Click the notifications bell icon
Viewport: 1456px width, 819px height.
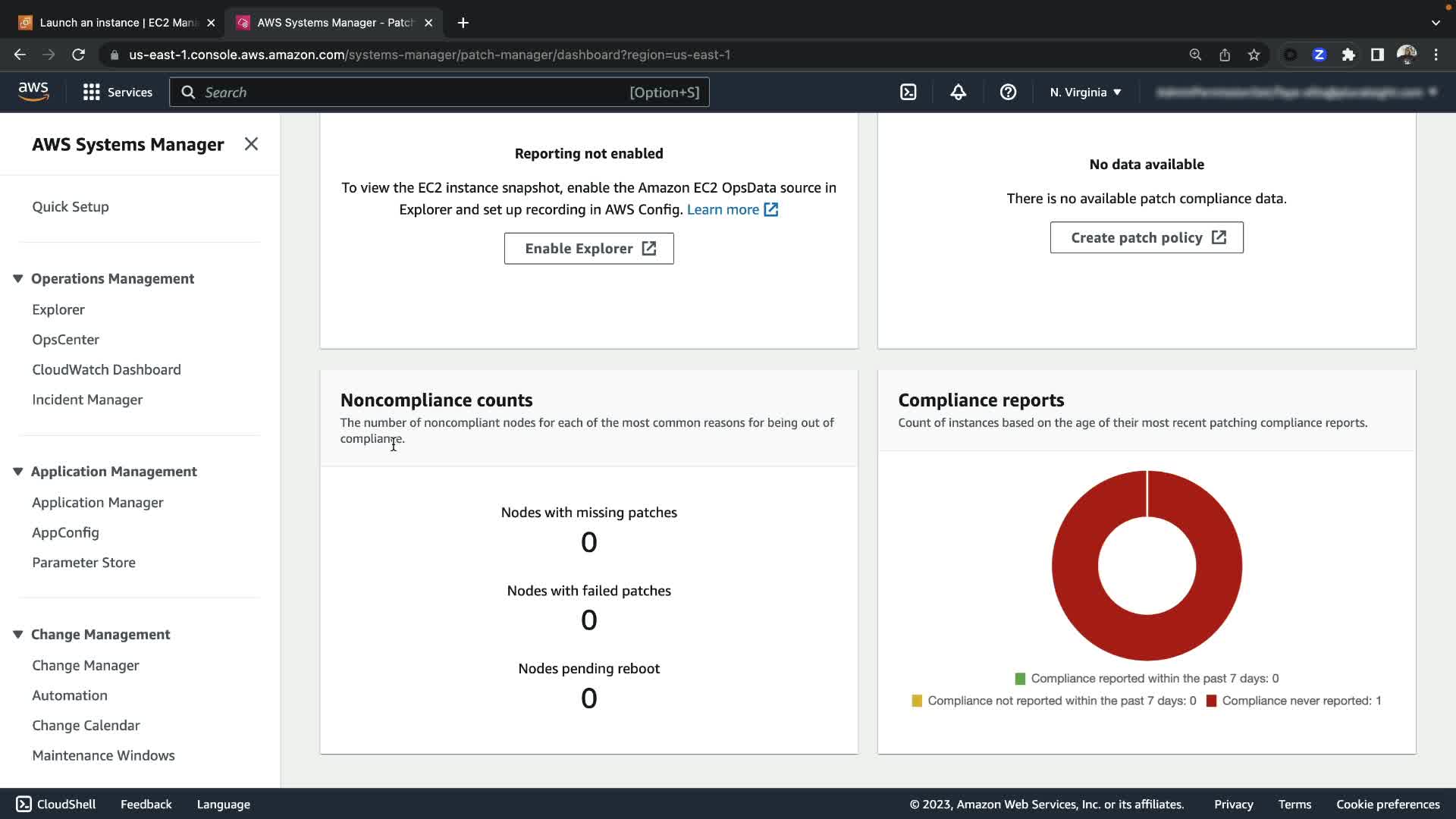[x=958, y=93]
